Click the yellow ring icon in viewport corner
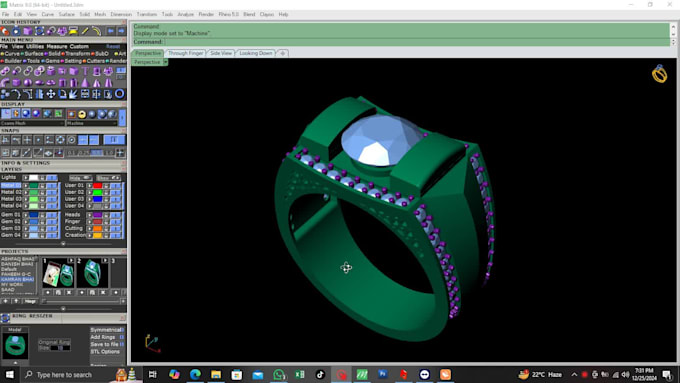 (659, 74)
